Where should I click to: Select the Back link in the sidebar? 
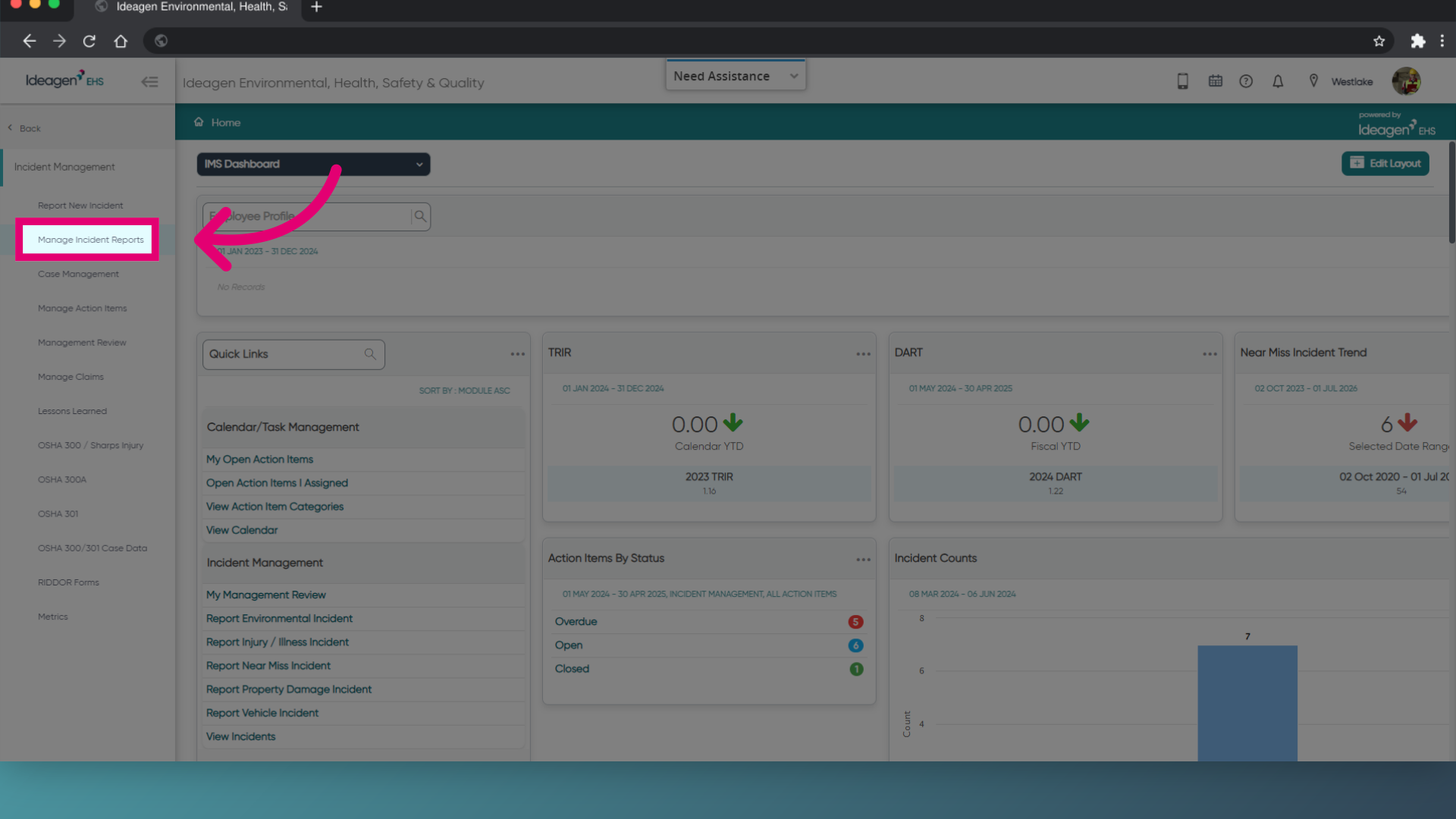pyautogui.click(x=24, y=128)
